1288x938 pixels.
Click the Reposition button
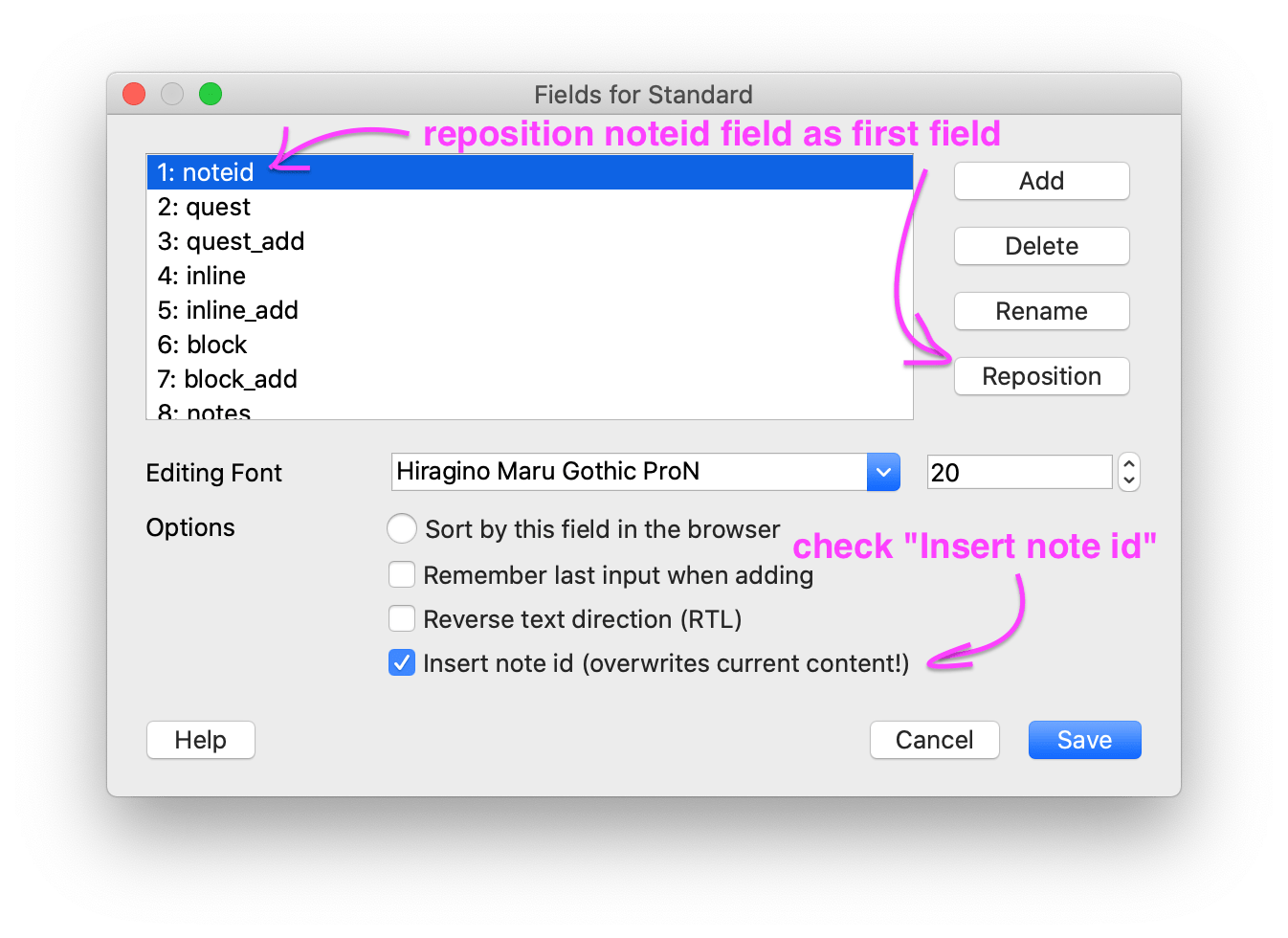[1041, 376]
